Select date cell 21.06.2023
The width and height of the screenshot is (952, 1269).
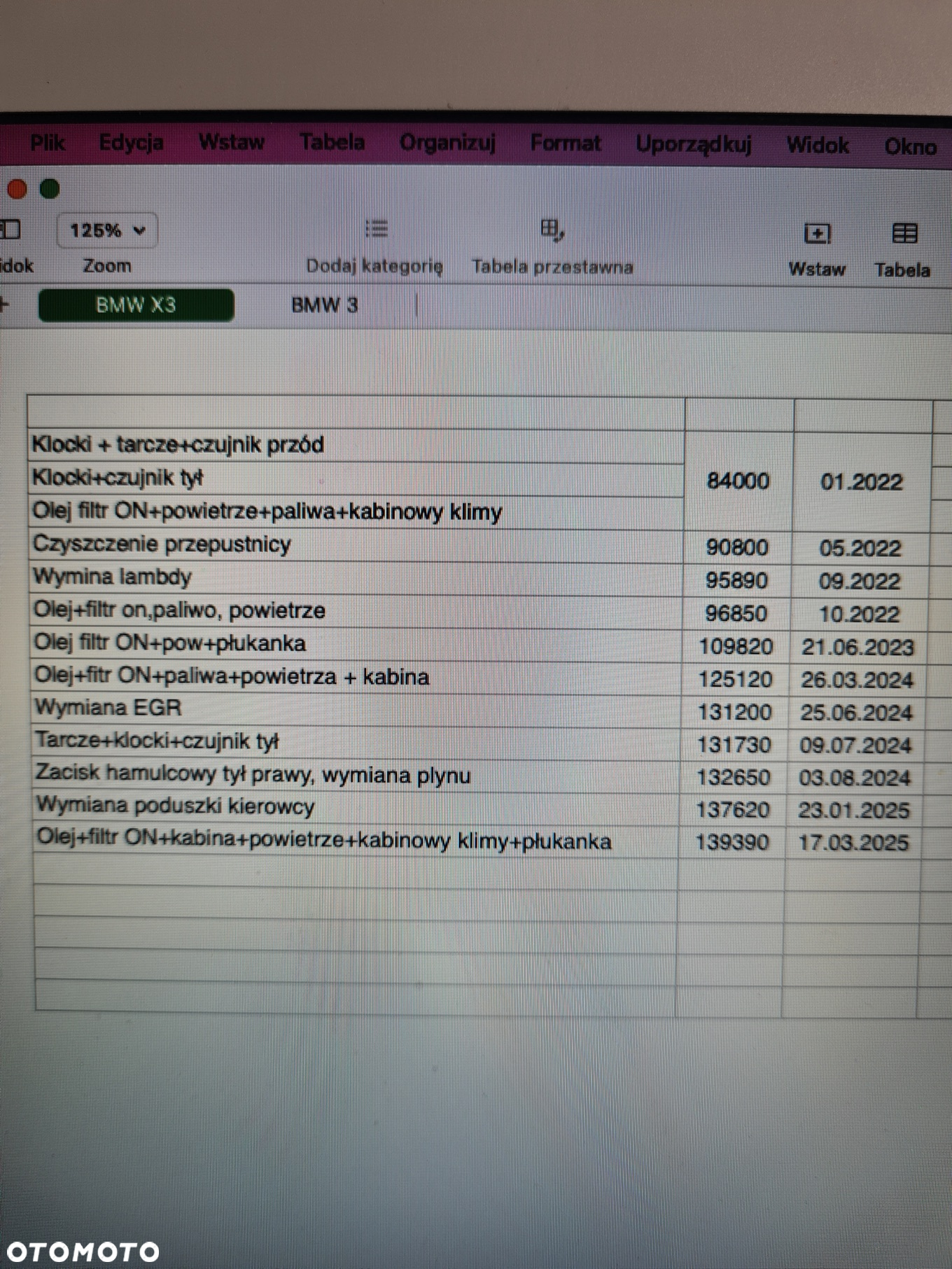pos(857,647)
